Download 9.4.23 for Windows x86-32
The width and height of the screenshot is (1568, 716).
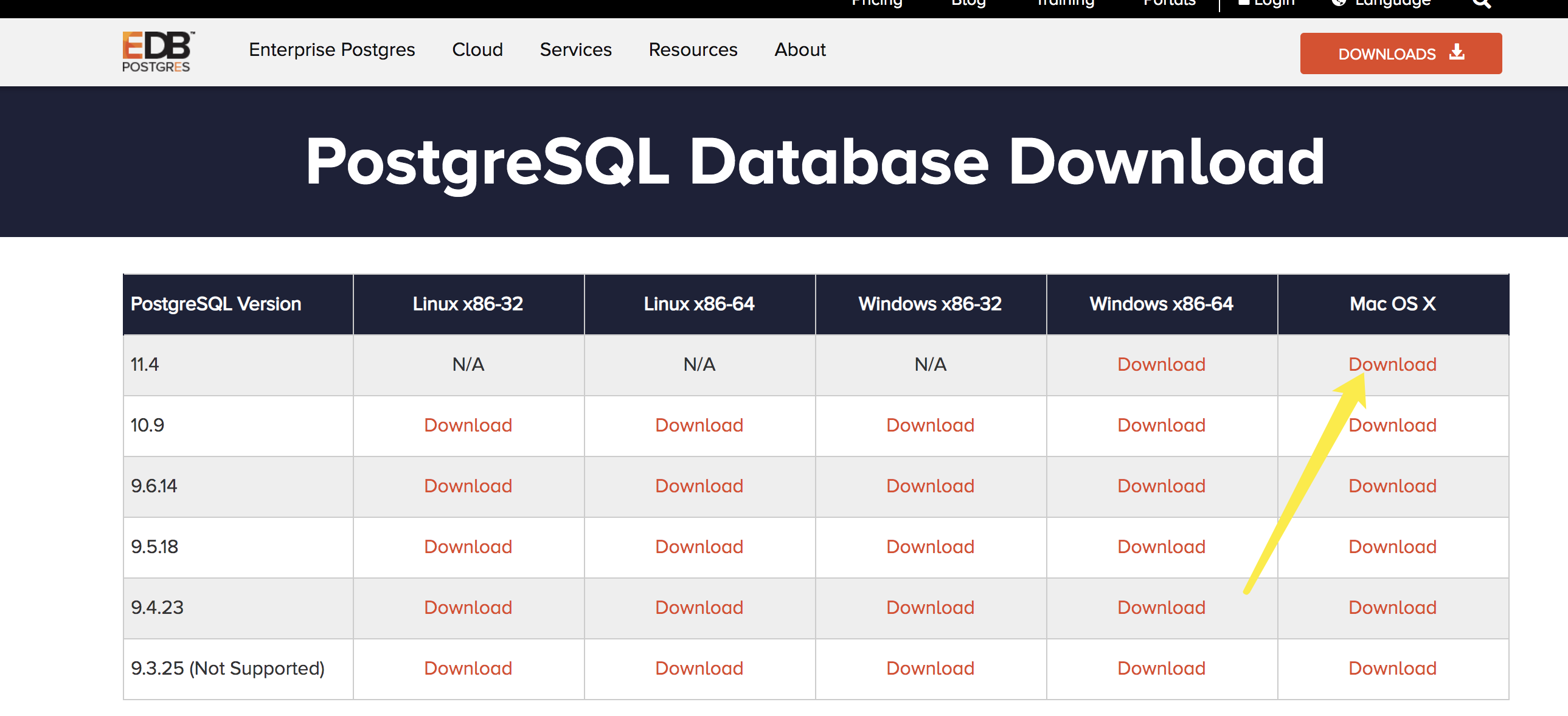pos(930,608)
